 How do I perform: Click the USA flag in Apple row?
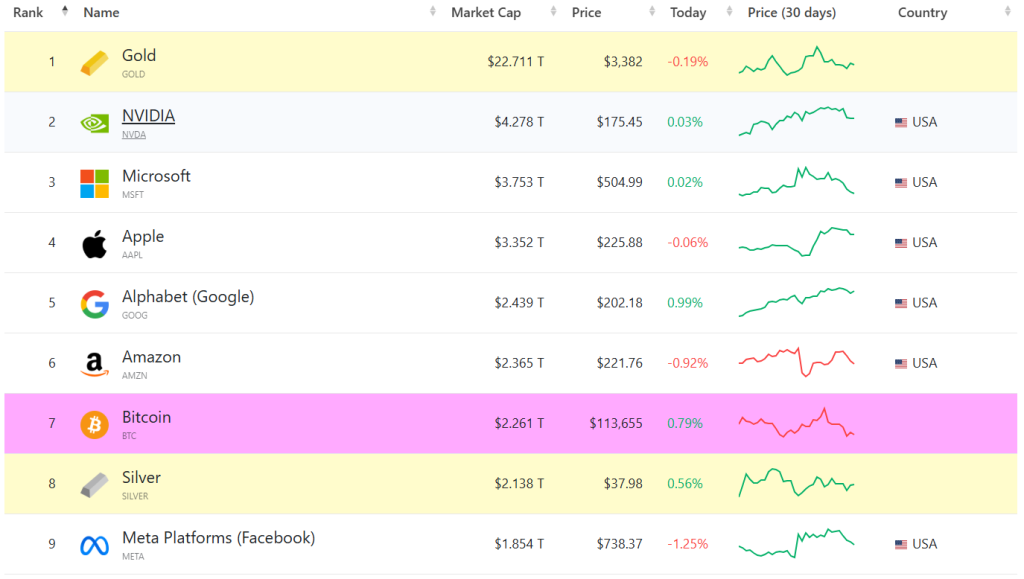901,243
